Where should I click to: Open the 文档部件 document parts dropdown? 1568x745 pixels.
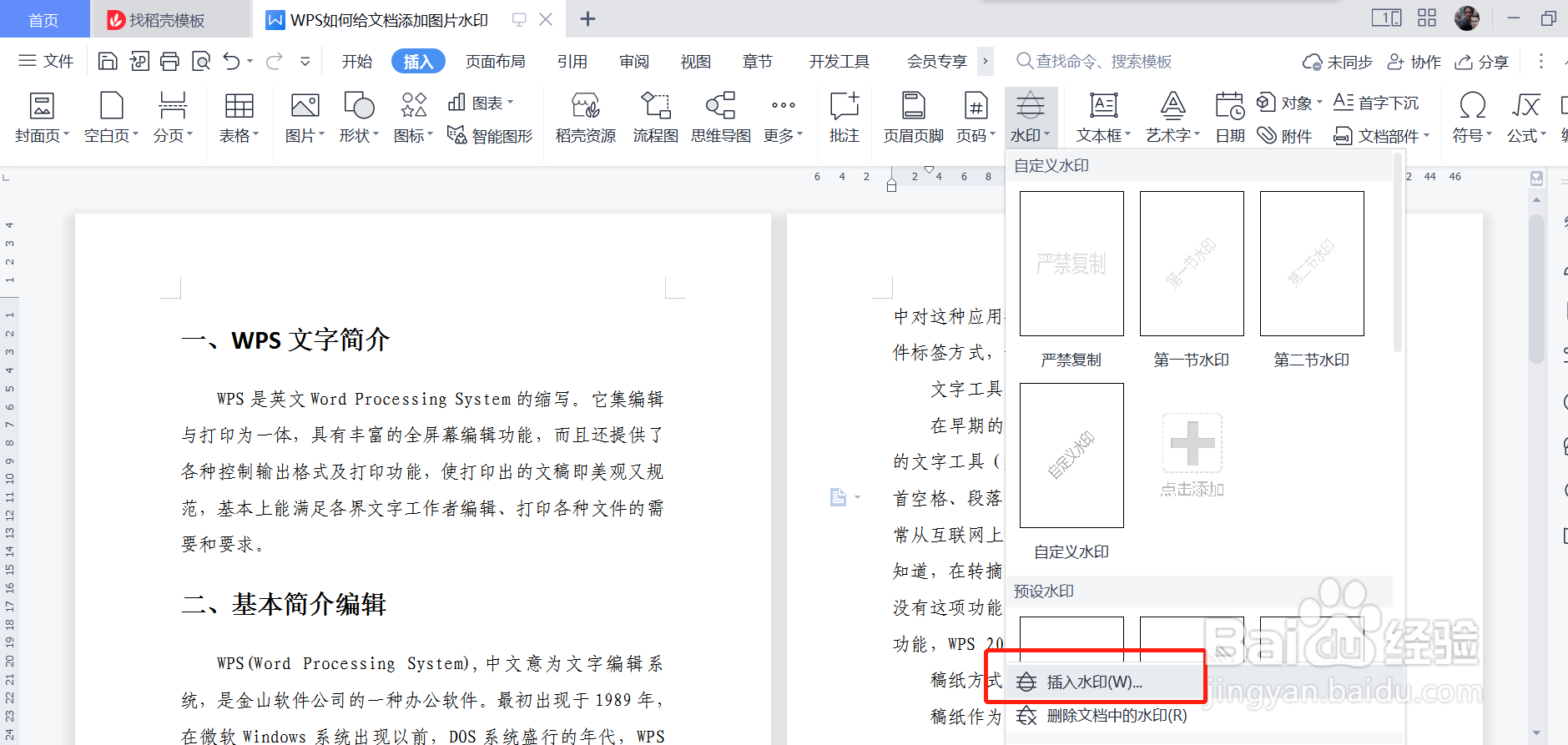[x=1382, y=135]
